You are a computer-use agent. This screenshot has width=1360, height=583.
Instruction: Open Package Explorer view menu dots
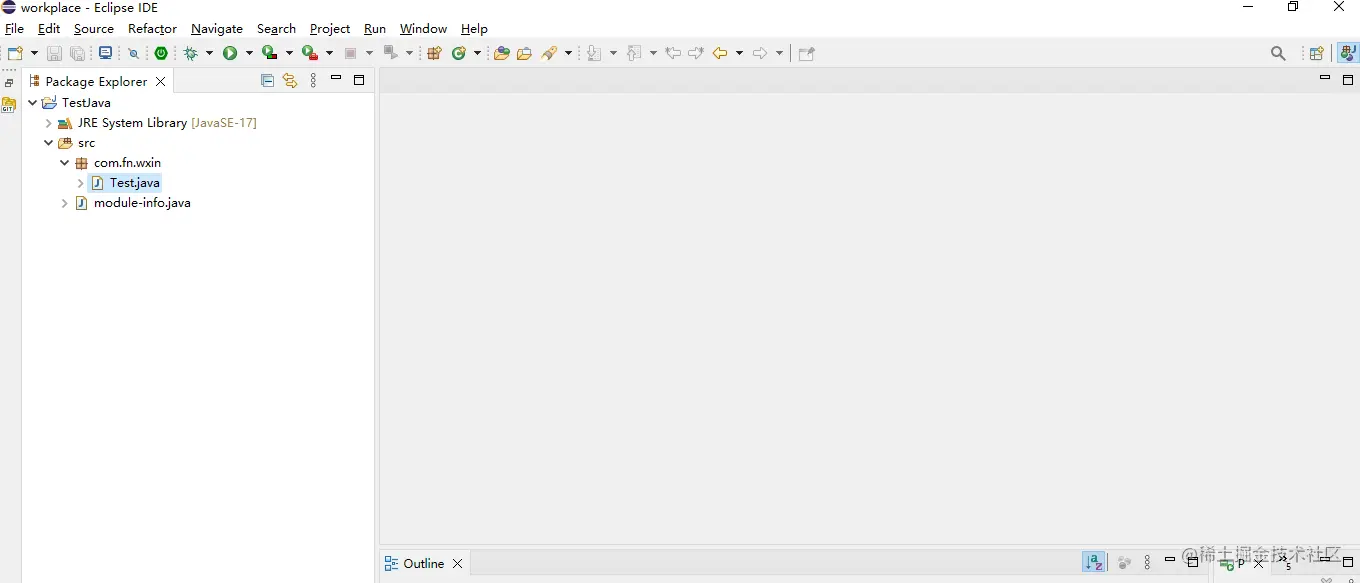pyautogui.click(x=313, y=81)
